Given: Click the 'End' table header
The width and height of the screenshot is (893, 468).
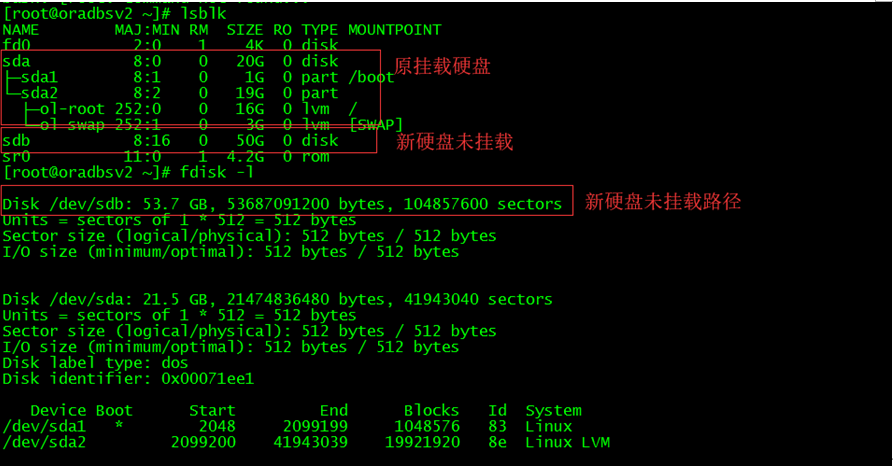Looking at the screenshot, I should tap(334, 410).
